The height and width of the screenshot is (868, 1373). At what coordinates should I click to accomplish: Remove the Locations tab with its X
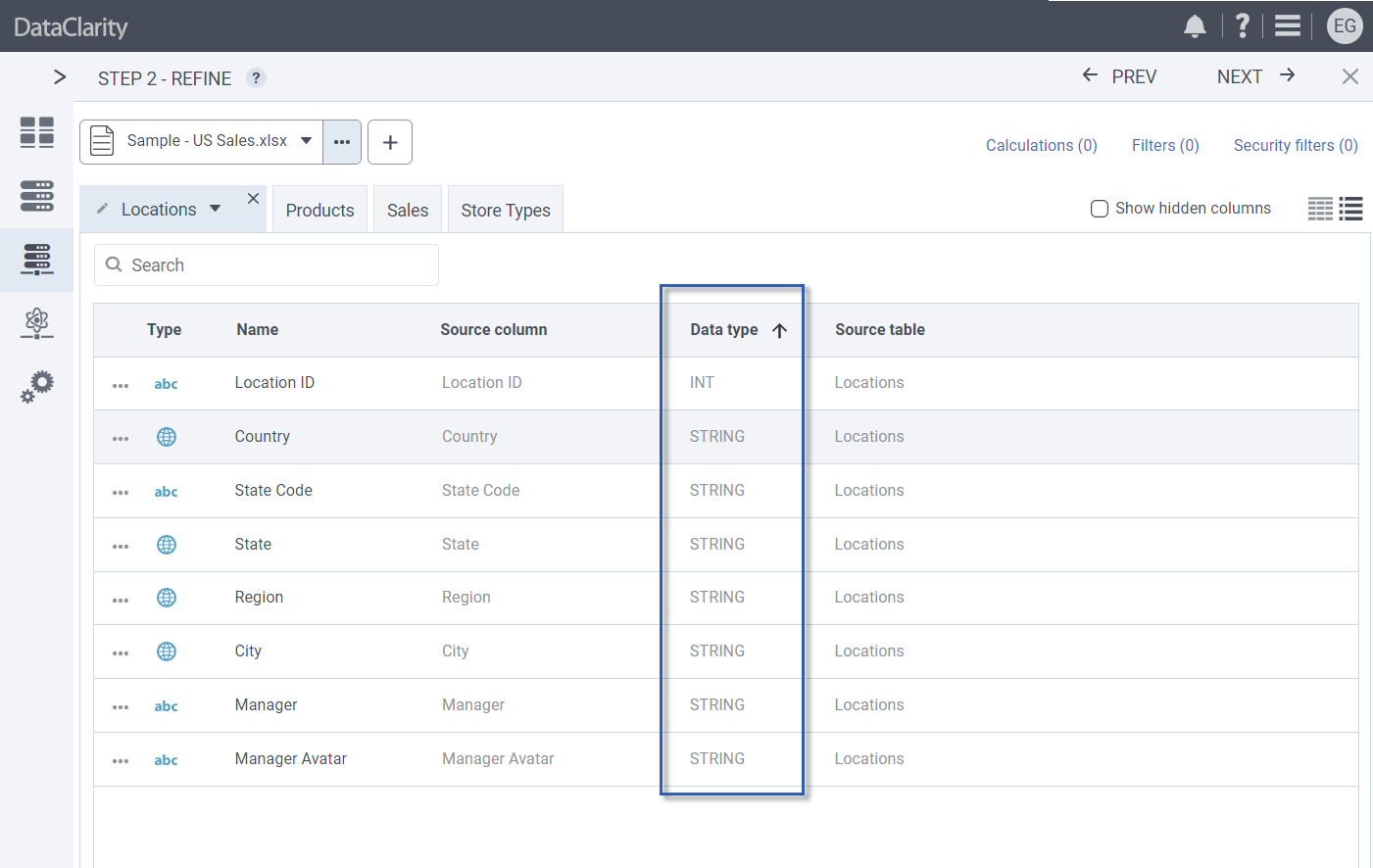click(x=253, y=198)
